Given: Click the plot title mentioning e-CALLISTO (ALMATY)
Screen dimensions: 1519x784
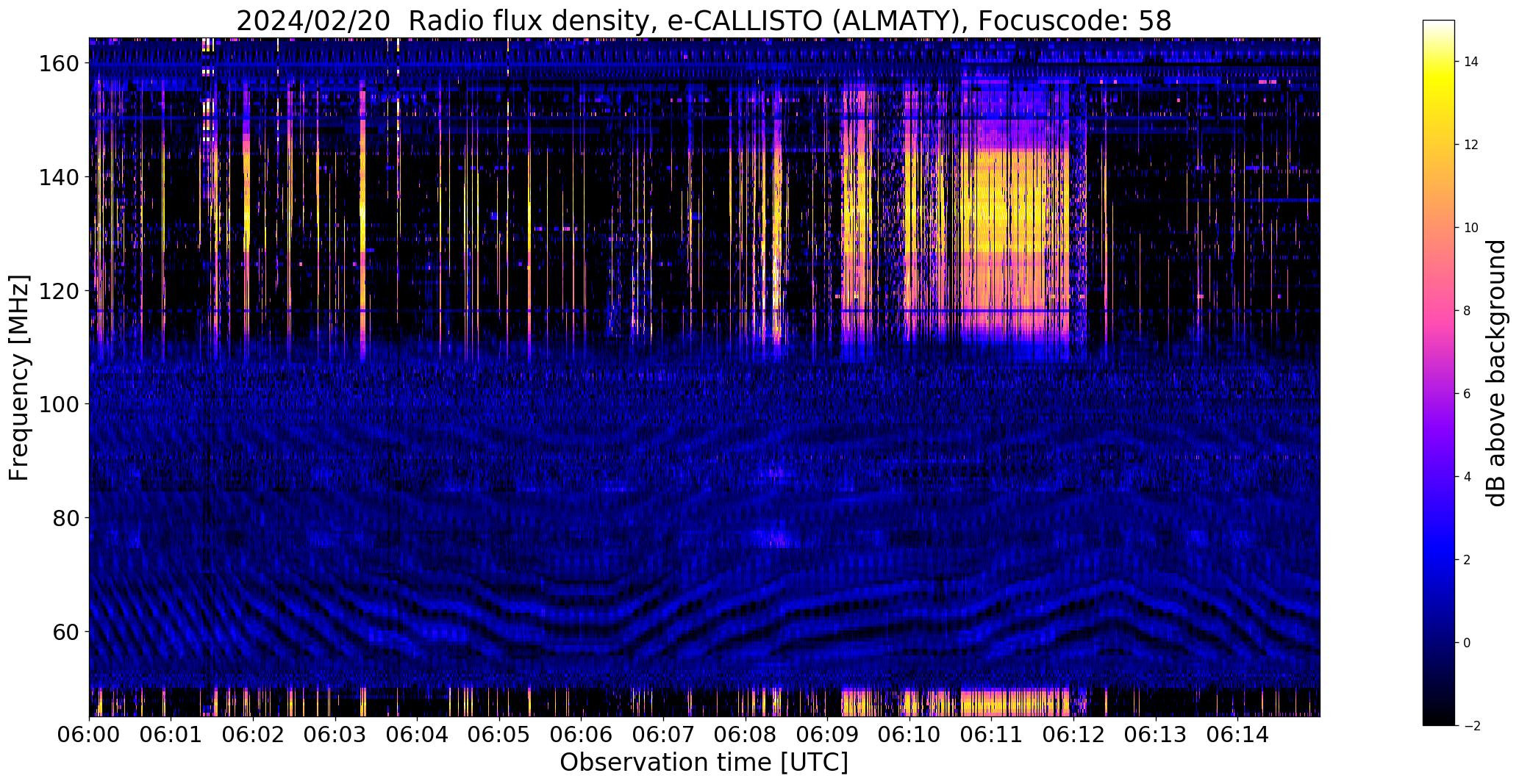Looking at the screenshot, I should [704, 21].
